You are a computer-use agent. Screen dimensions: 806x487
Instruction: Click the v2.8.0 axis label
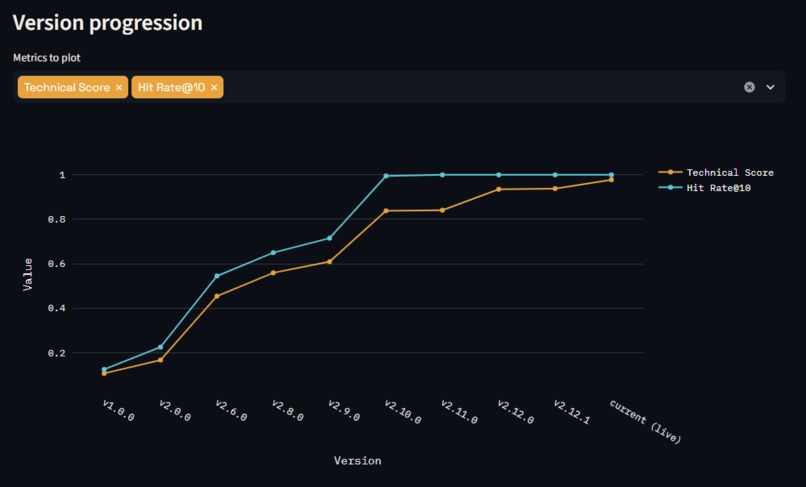tap(287, 410)
